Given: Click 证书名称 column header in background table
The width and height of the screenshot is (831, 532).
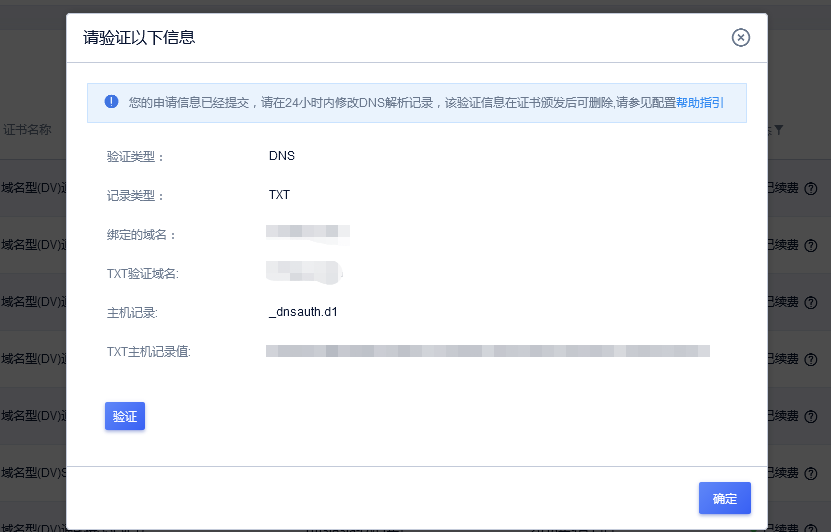Looking at the screenshot, I should click(x=27, y=130).
